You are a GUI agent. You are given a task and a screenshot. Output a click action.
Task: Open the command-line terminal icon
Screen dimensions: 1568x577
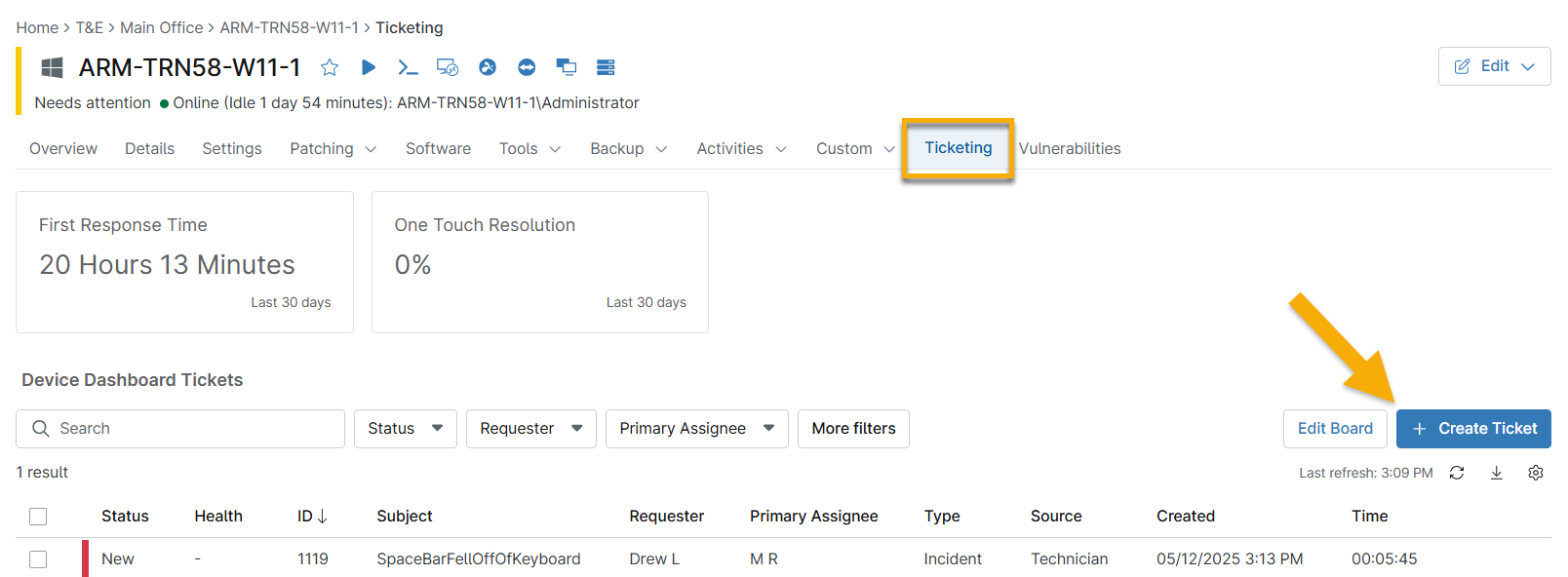(x=408, y=67)
